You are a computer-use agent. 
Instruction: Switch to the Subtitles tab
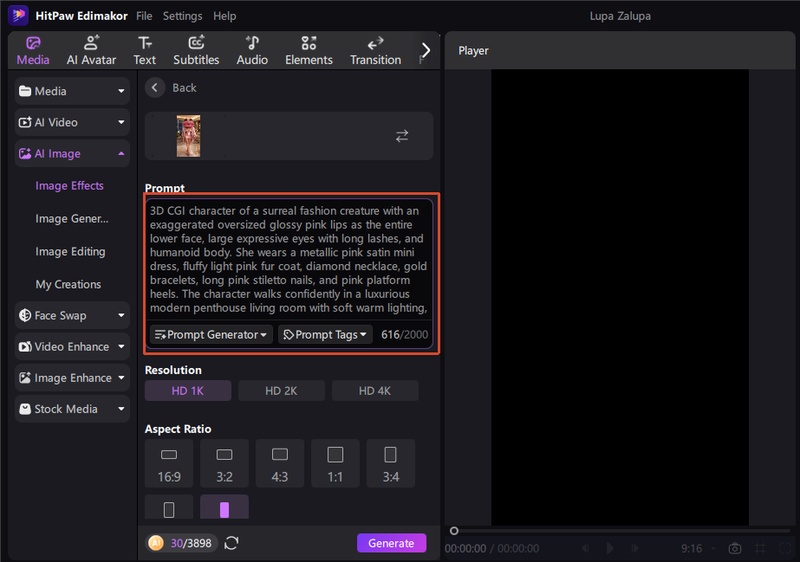pos(196,50)
